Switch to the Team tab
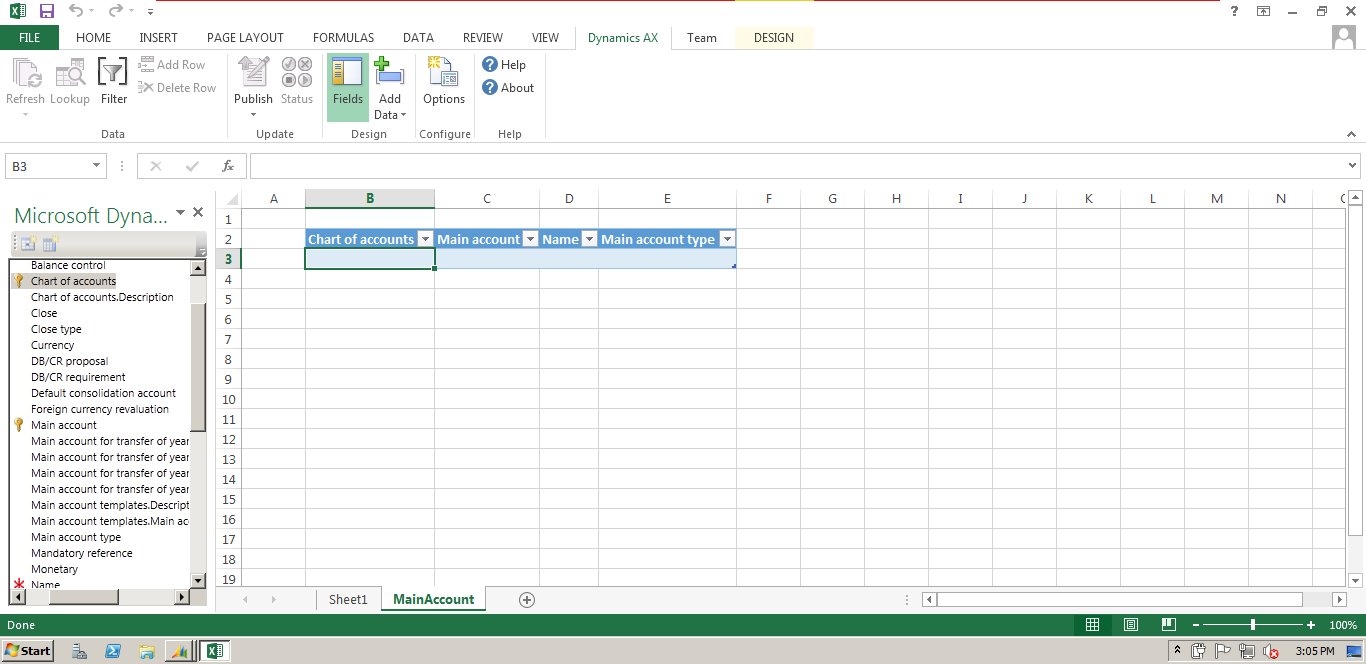The width and height of the screenshot is (1366, 664). point(702,38)
